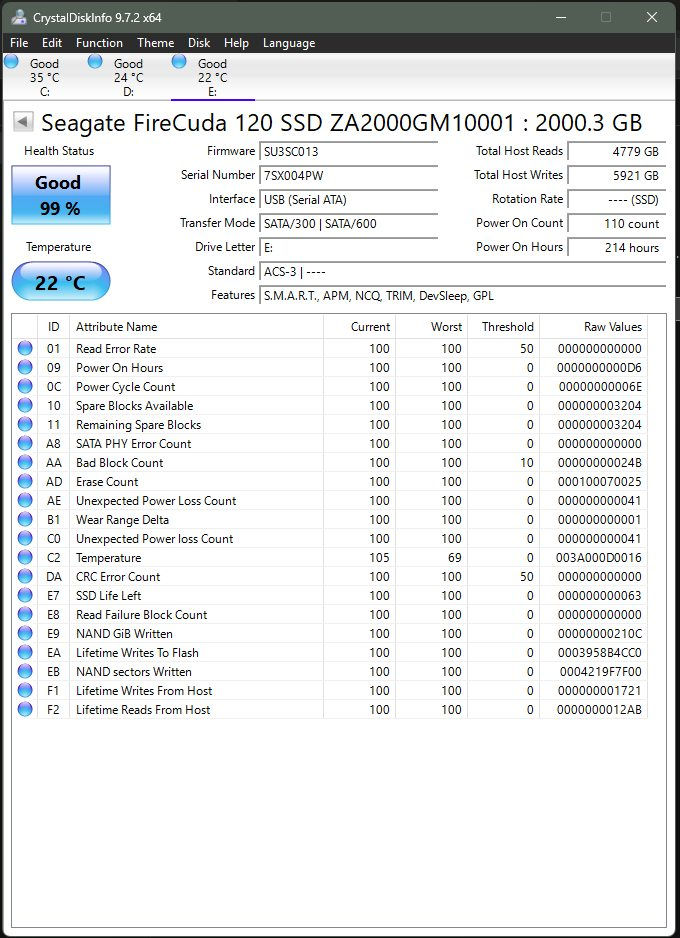
Task: Open the Language menu
Action: coord(289,43)
